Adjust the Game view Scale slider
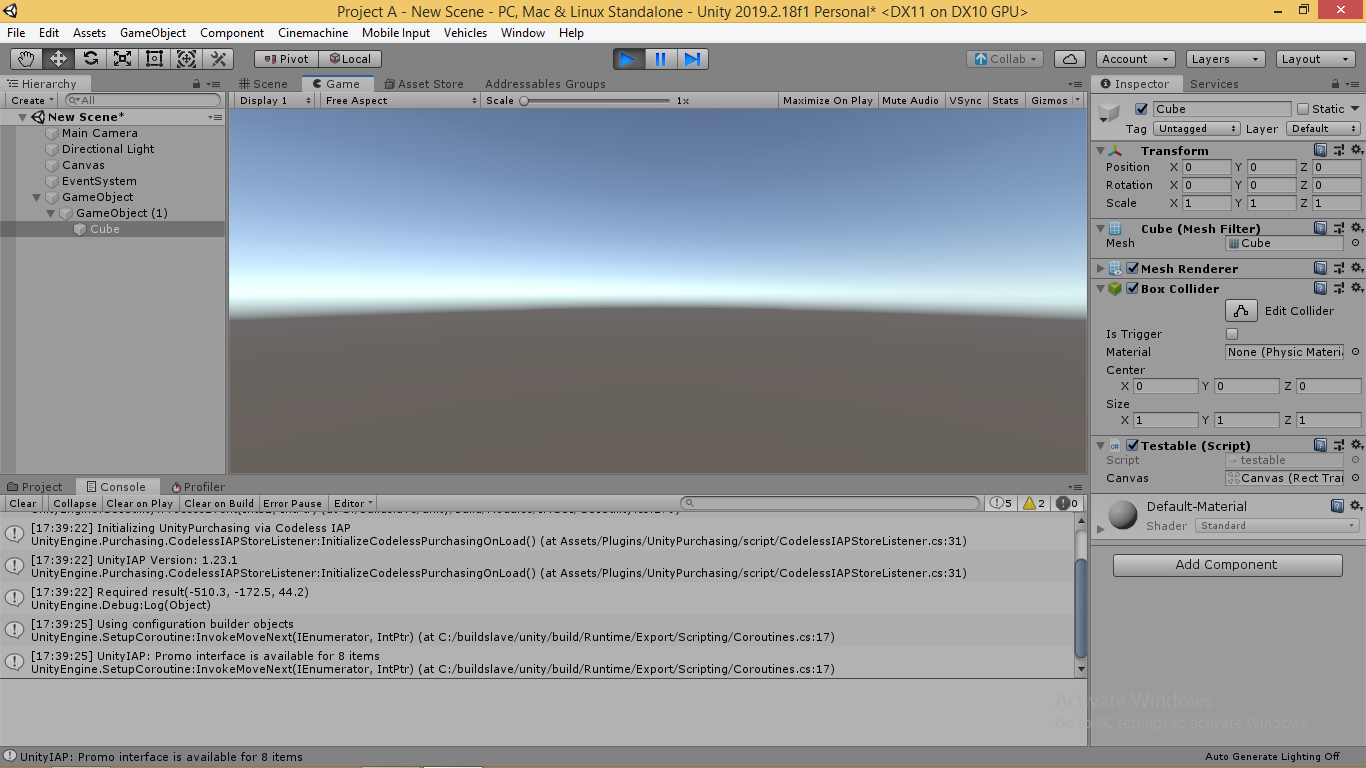Image resolution: width=1366 pixels, height=768 pixels. pyautogui.click(x=596, y=100)
